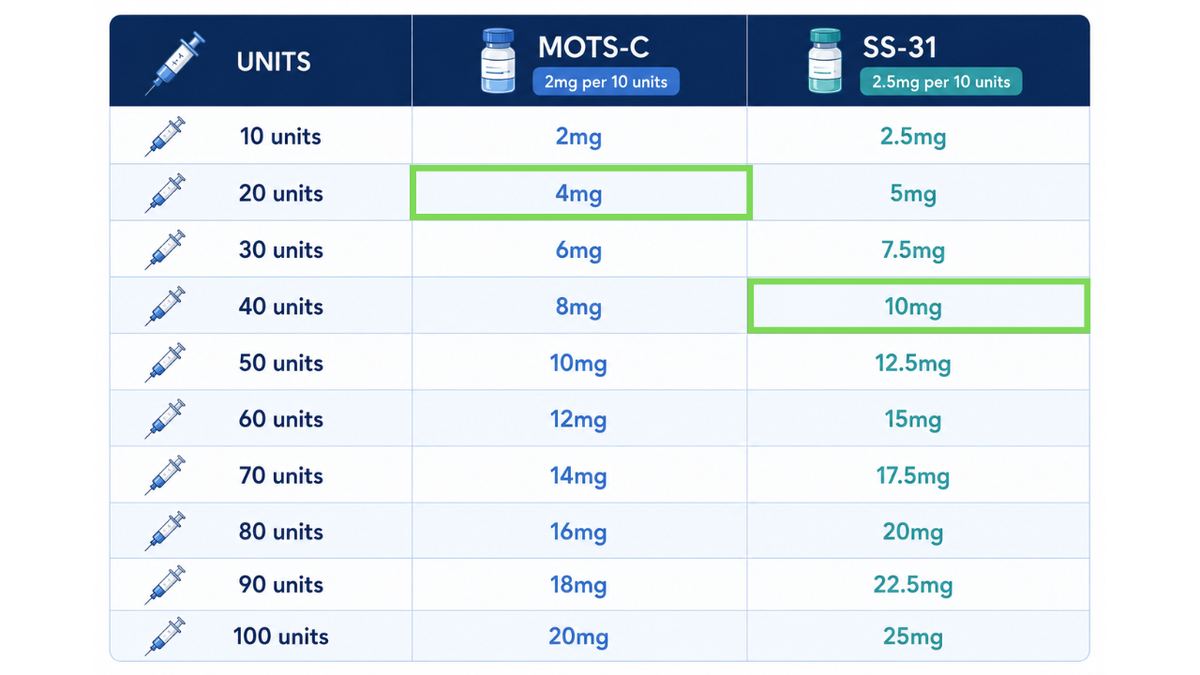This screenshot has width=1200, height=675.
Task: Click the MOTS-C column title
Action: pyautogui.click(x=594, y=46)
